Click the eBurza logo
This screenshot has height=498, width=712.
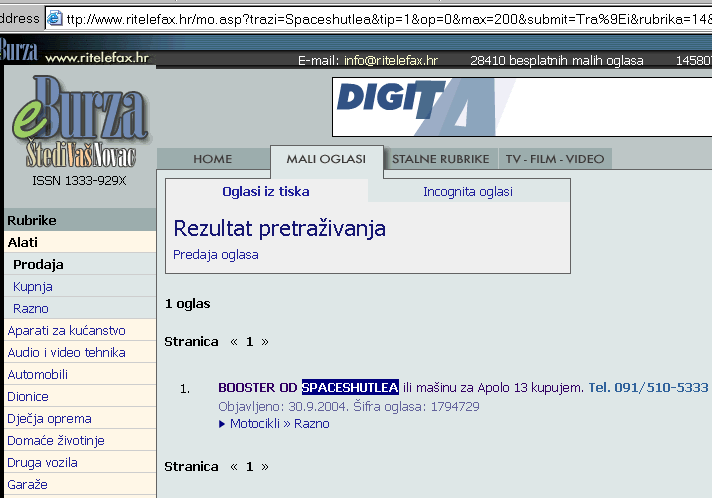pos(80,120)
